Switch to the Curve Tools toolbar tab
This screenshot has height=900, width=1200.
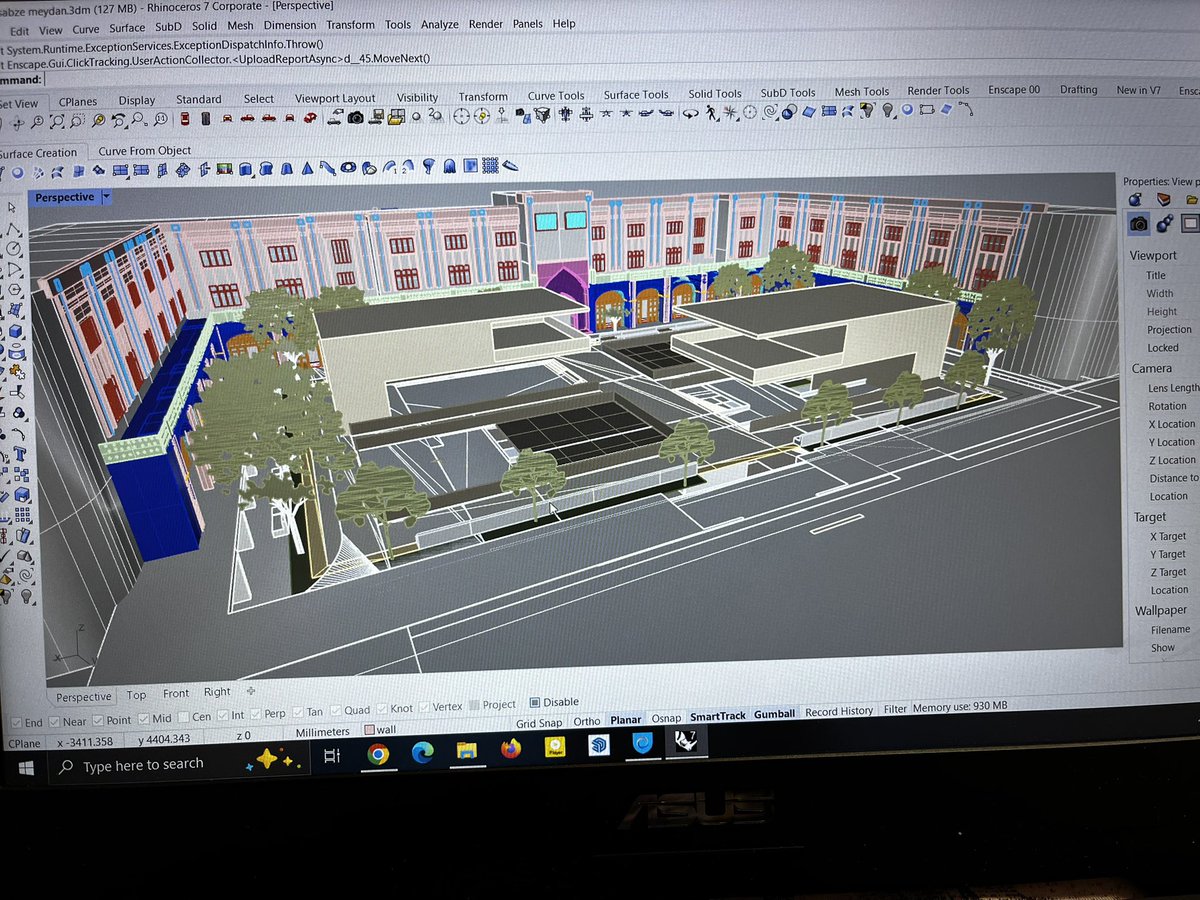556,96
